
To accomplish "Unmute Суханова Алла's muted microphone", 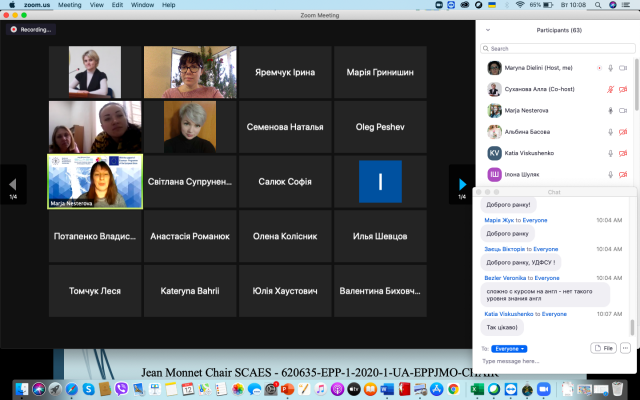I will (610, 89).
